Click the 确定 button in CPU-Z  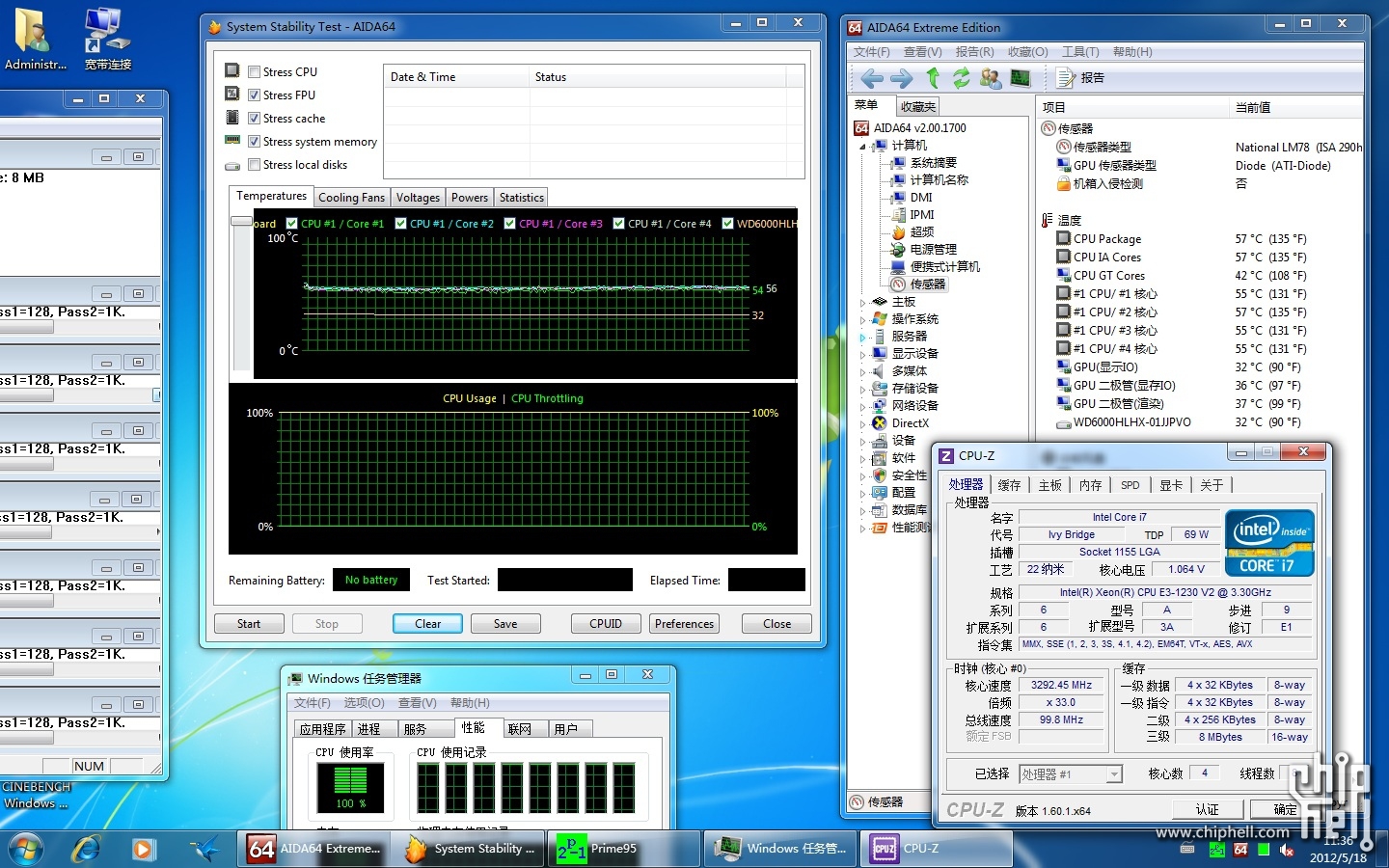[x=1285, y=809]
